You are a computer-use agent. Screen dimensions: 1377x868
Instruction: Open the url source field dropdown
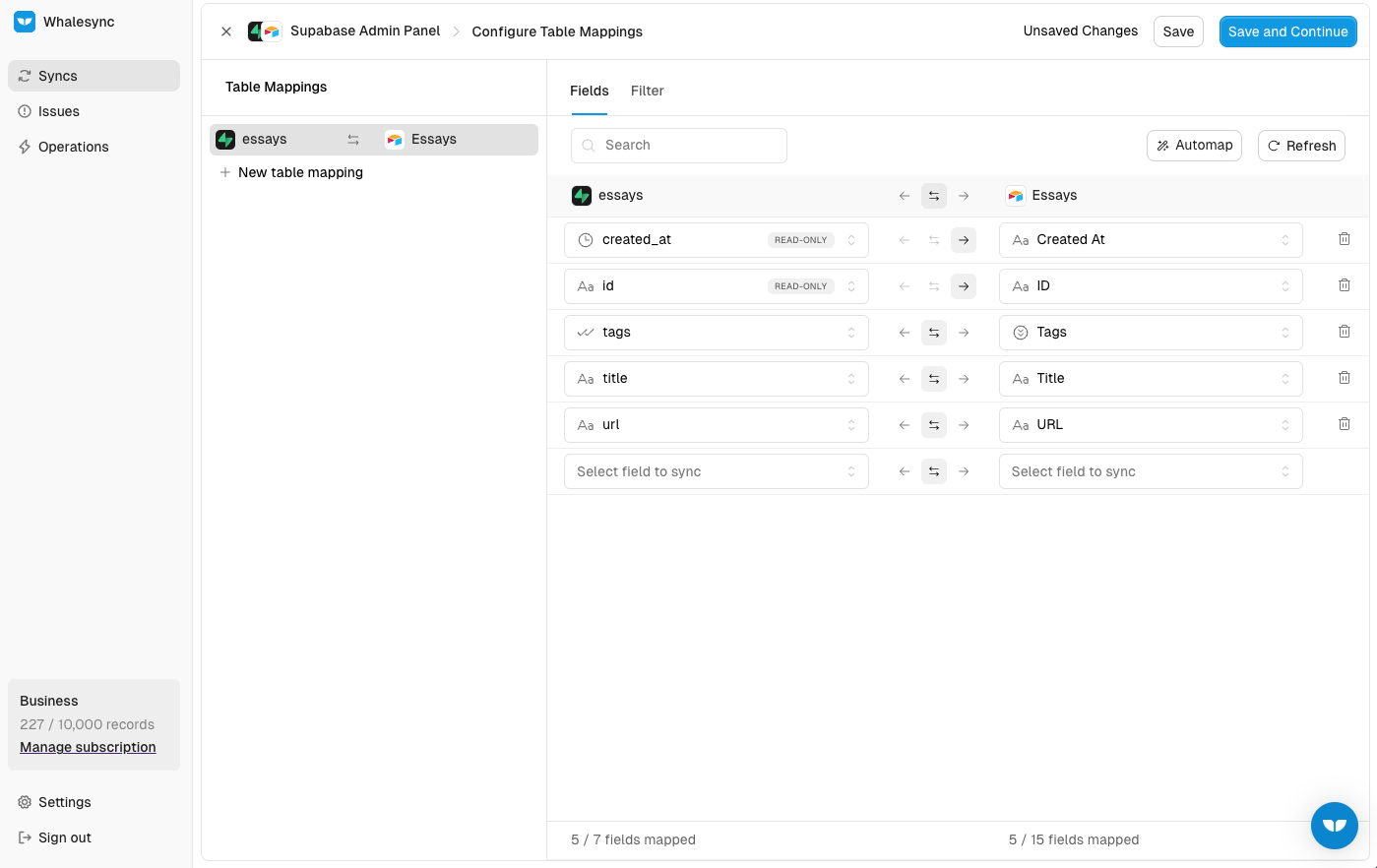[x=717, y=425]
